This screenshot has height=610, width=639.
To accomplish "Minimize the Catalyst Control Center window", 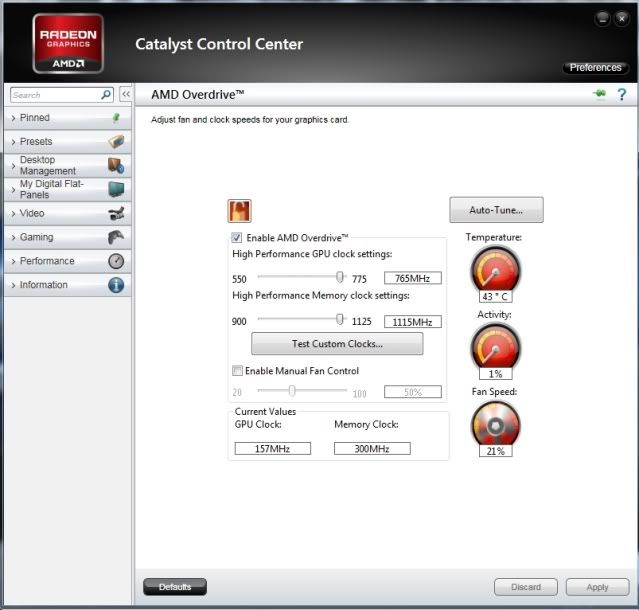I will point(602,18).
